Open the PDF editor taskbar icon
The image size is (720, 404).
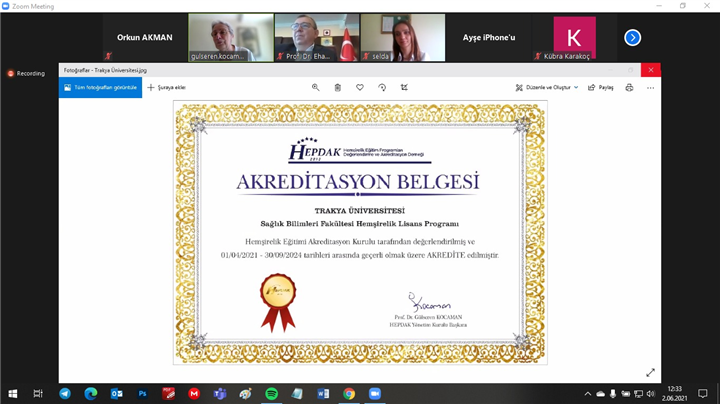tap(168, 393)
